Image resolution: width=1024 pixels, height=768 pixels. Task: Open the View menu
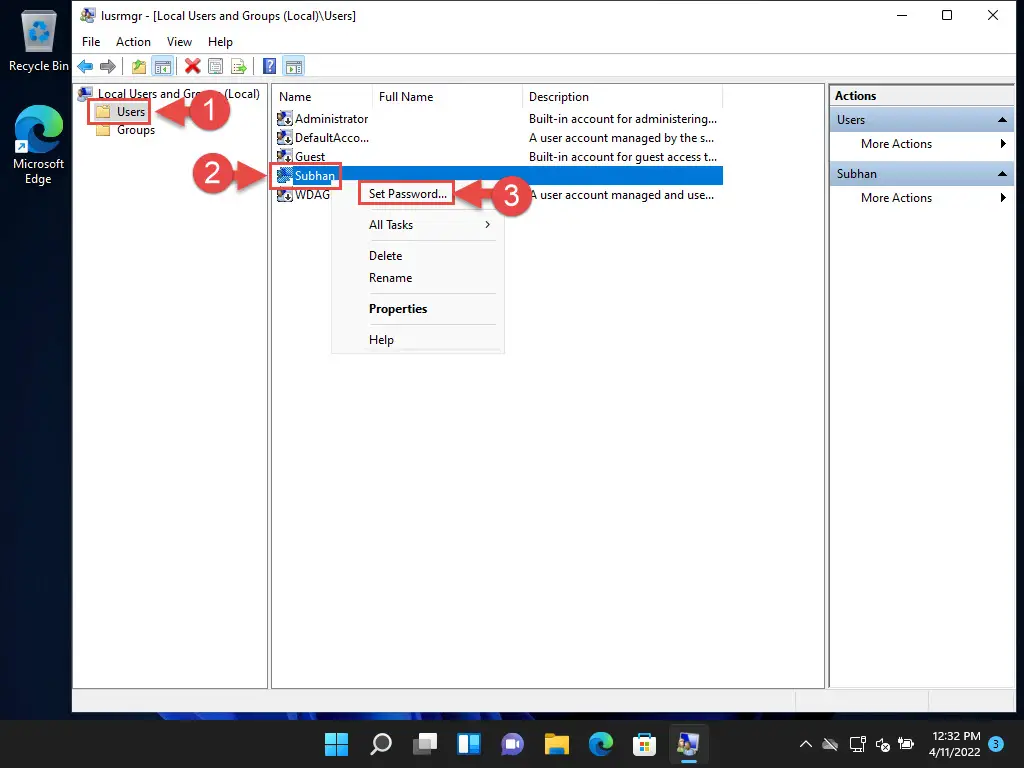[x=179, y=42]
